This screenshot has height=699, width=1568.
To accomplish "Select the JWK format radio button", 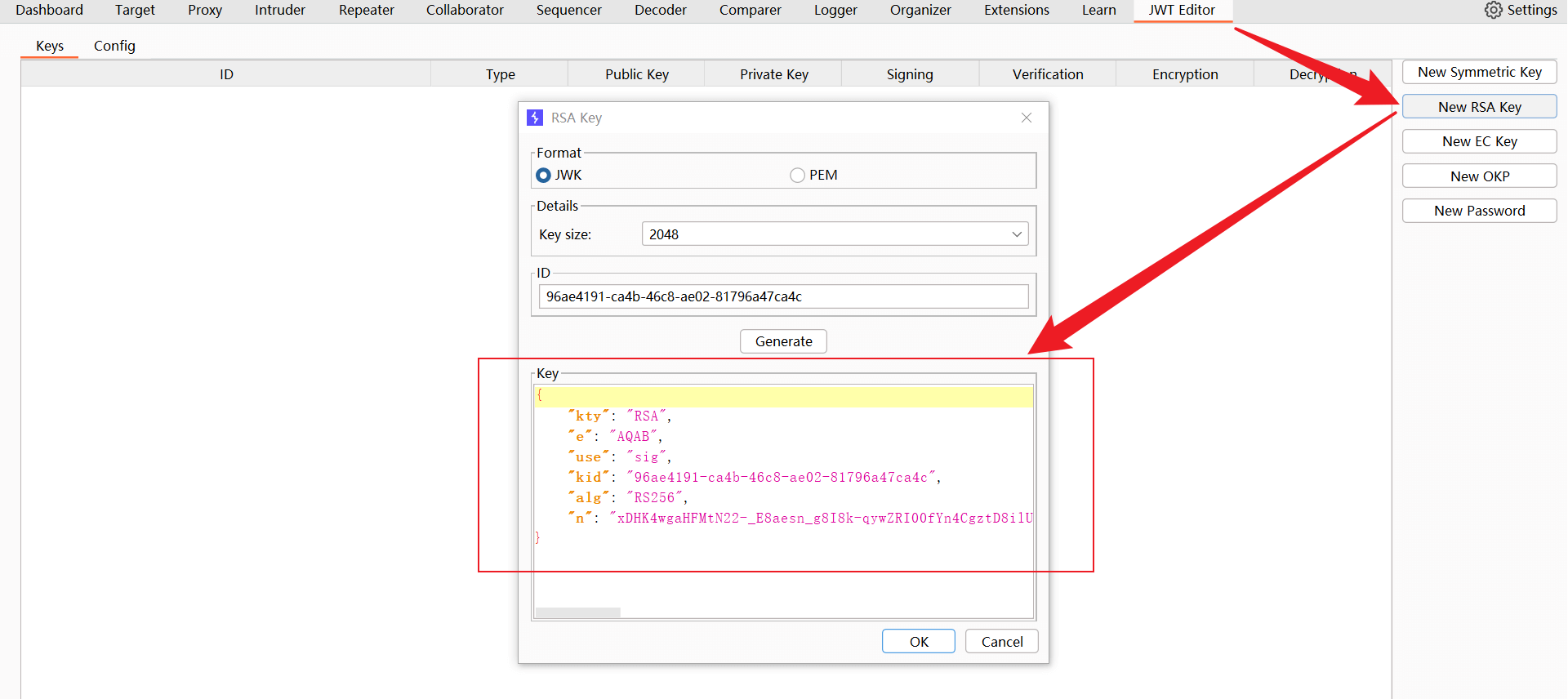I will (x=544, y=176).
